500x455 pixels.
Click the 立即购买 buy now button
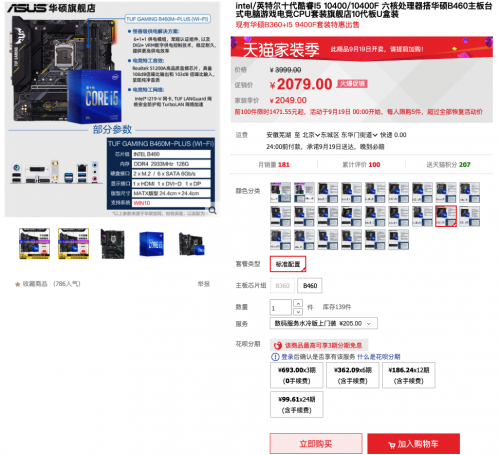(316, 444)
